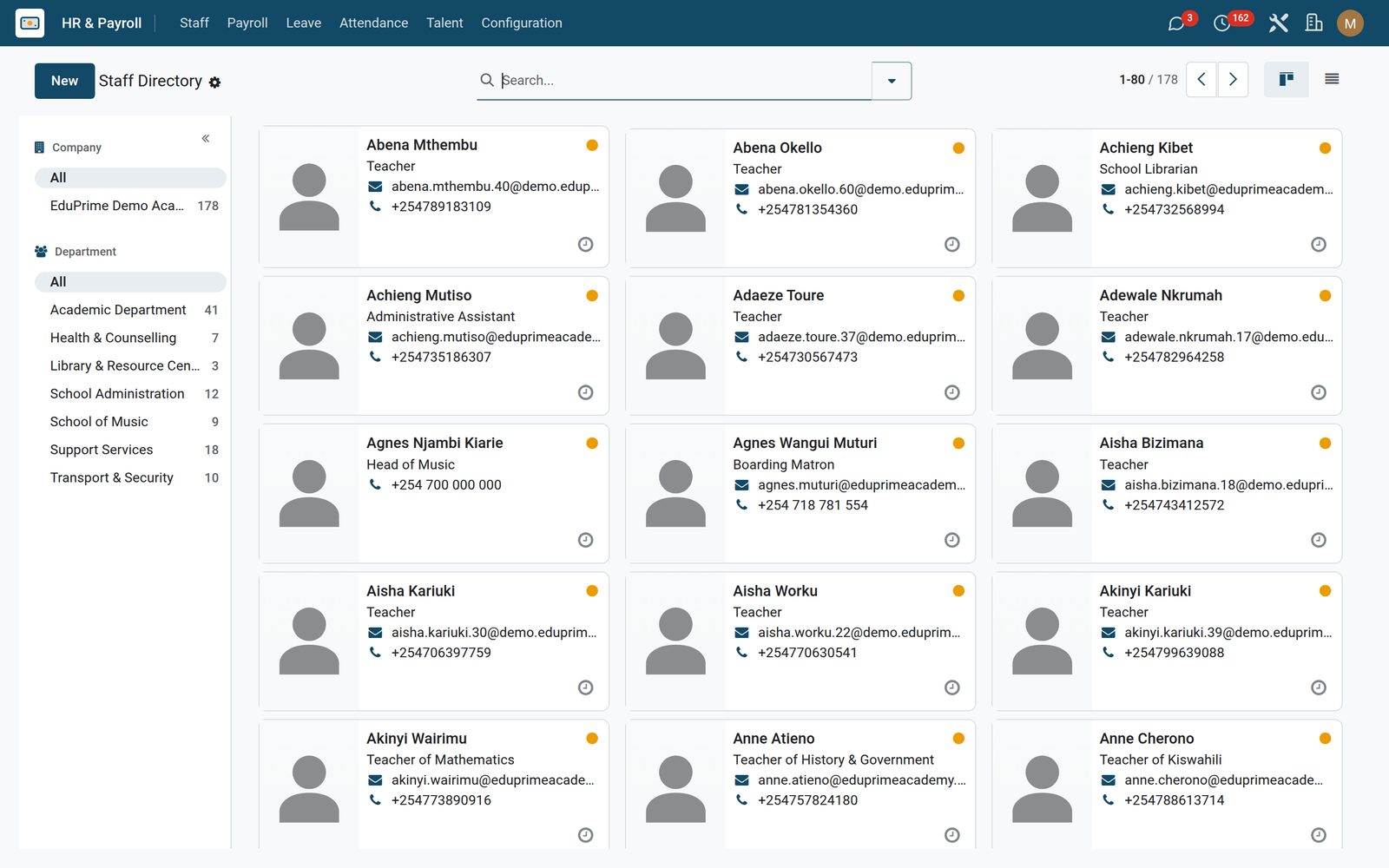Click email icon on Achieng Kibet card

point(1109,189)
